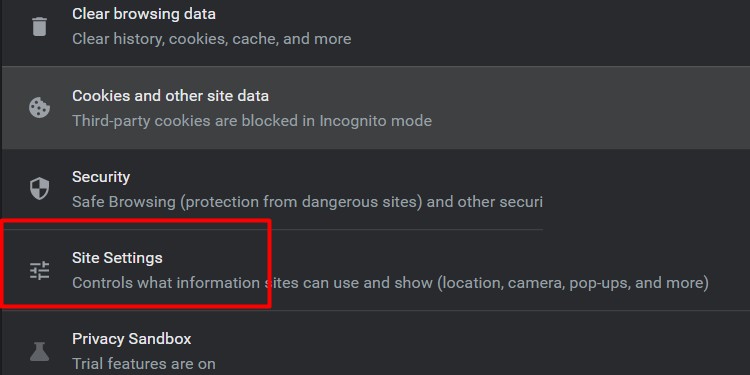Click the Privacy Sandbox flask icon
The image size is (750, 375).
39,351
